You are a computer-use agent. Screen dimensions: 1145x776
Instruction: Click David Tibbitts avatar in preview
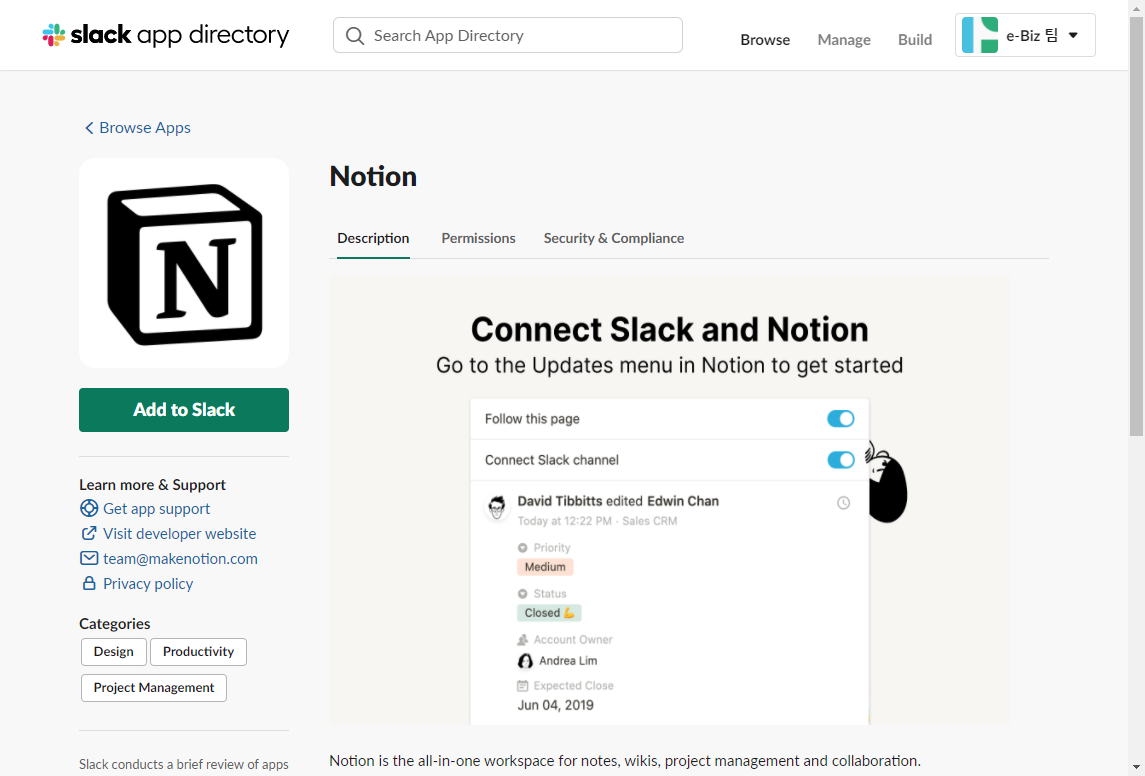(x=497, y=506)
